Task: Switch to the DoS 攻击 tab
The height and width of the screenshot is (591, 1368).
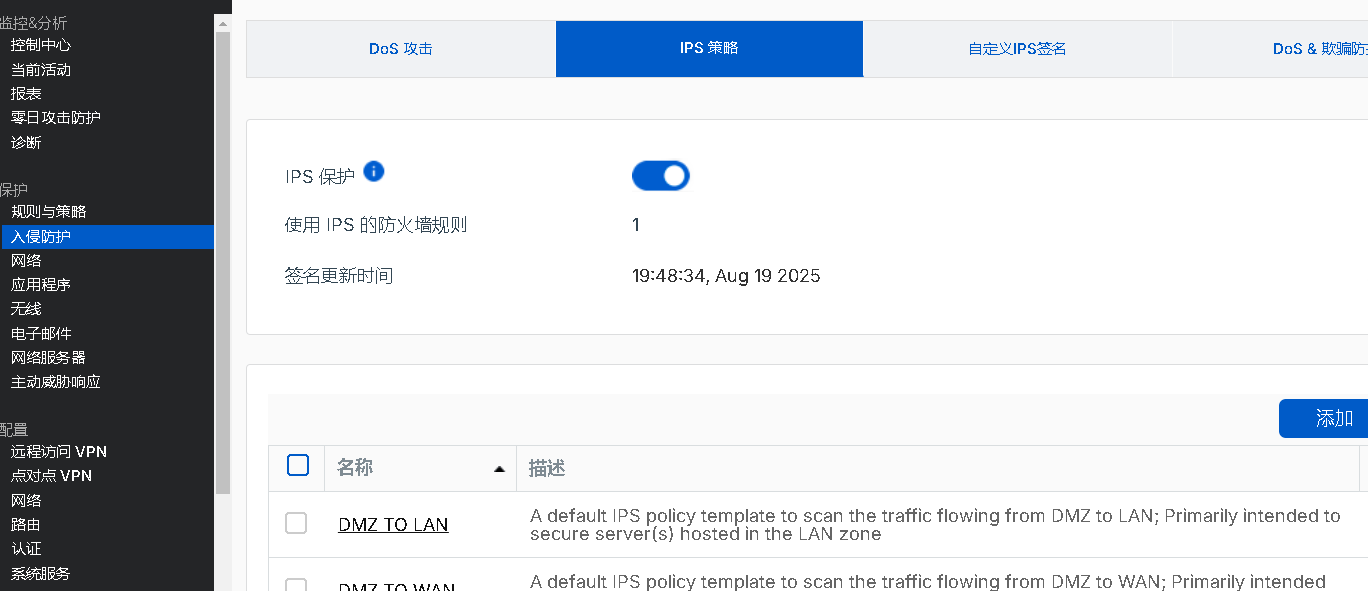Action: pyautogui.click(x=401, y=48)
